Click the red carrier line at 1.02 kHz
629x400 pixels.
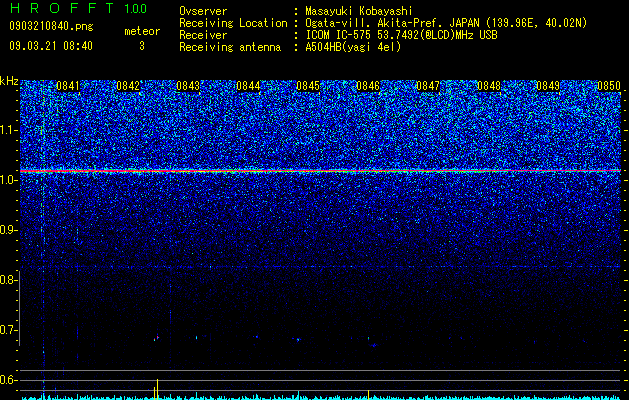320,171
